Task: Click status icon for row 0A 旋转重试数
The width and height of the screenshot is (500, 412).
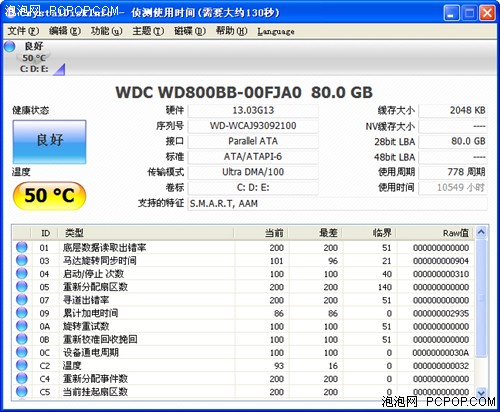Action: 22,326
